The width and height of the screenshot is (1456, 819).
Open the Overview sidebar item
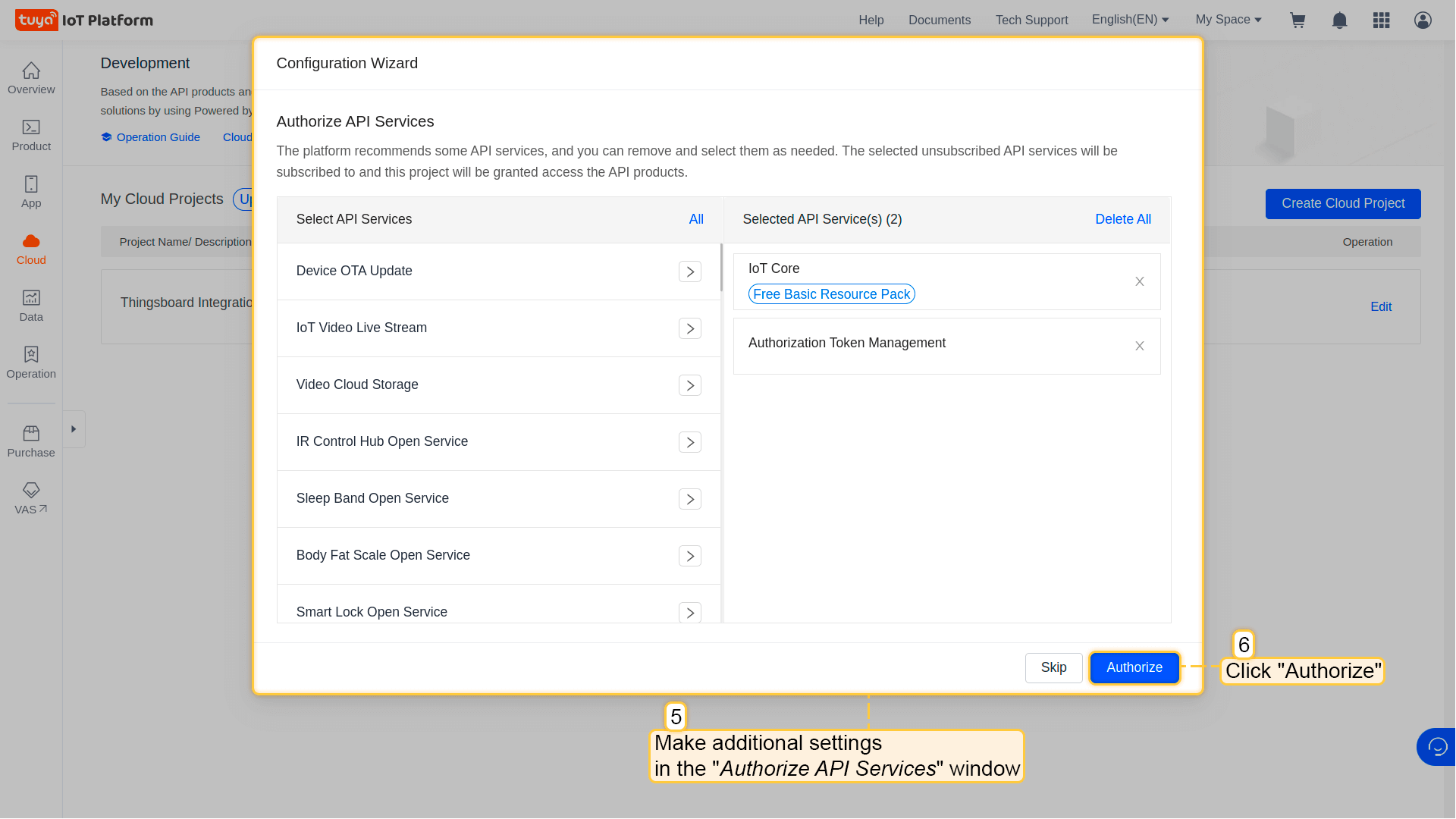[x=31, y=78]
